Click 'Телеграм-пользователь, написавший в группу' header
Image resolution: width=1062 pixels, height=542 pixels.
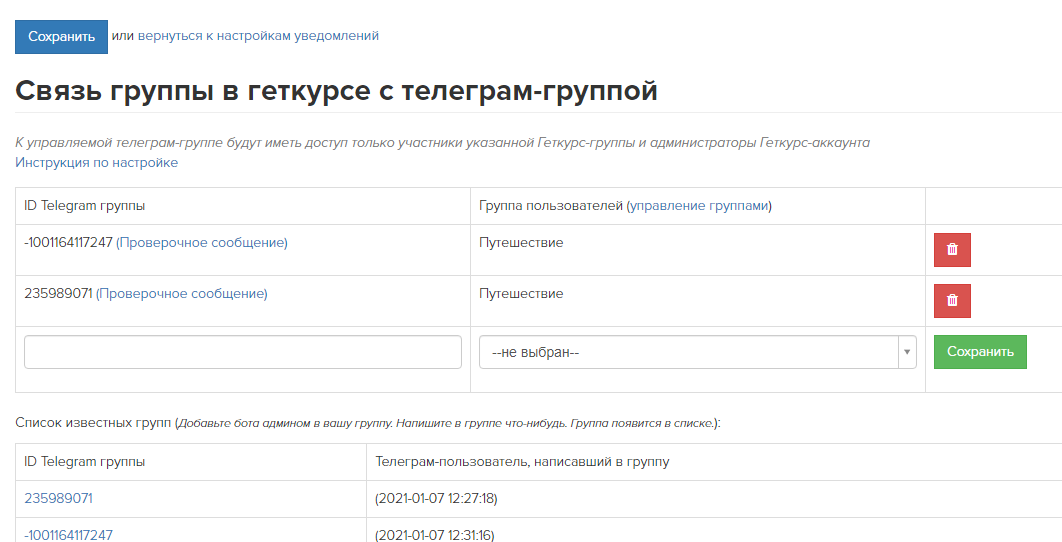(522, 462)
